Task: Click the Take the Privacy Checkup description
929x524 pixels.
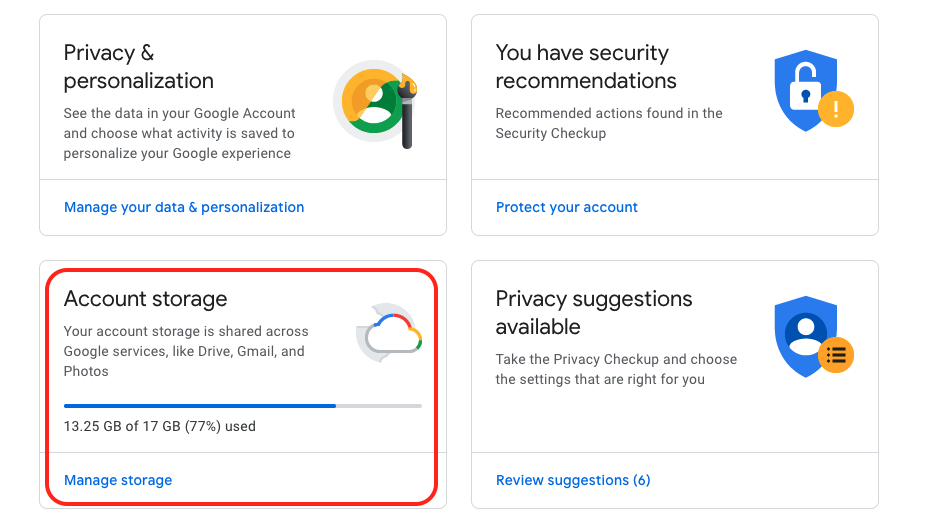Action: pyautogui.click(x=616, y=369)
